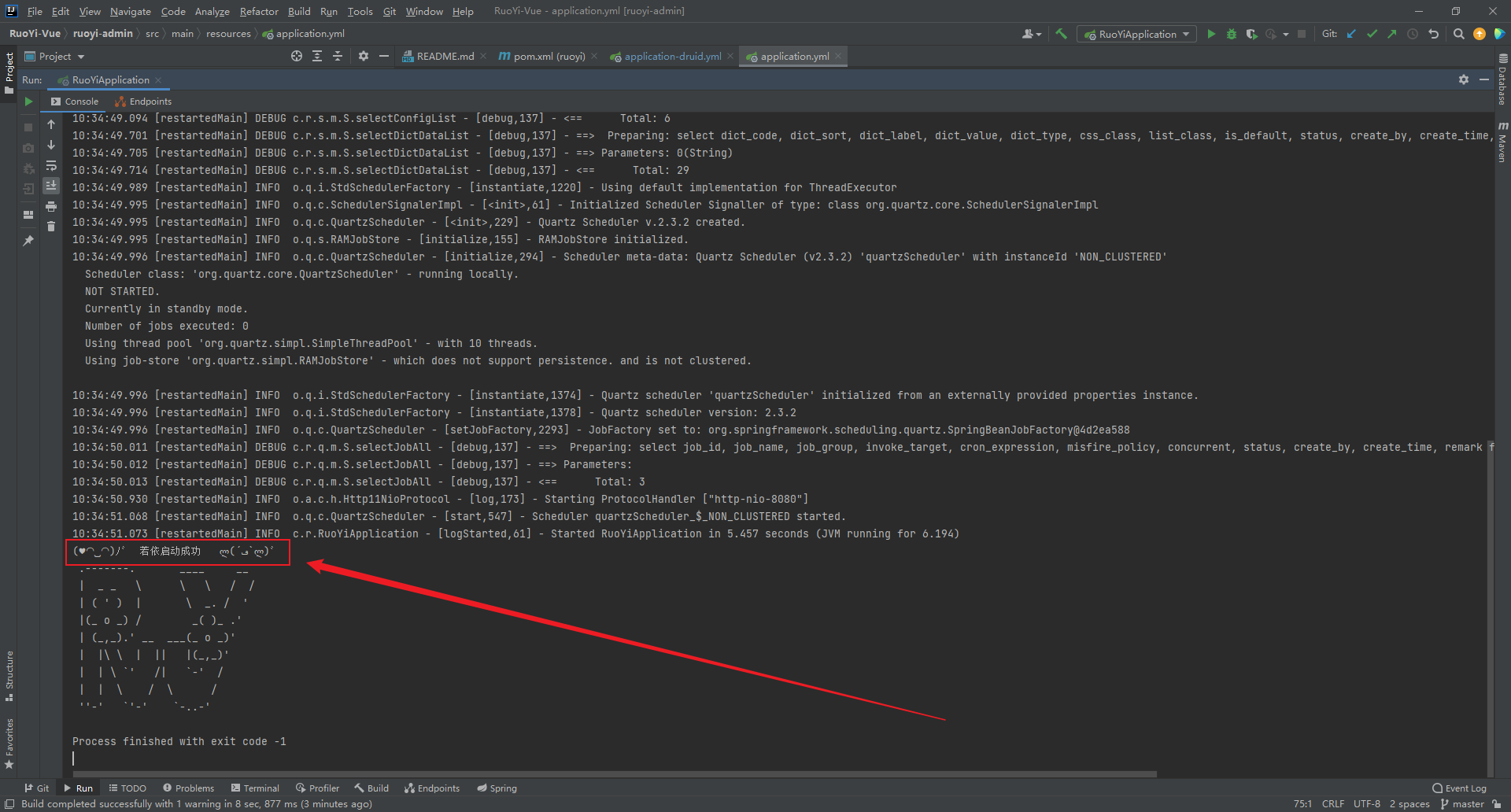
Task: Open Run panel settings gear
Action: (1464, 79)
